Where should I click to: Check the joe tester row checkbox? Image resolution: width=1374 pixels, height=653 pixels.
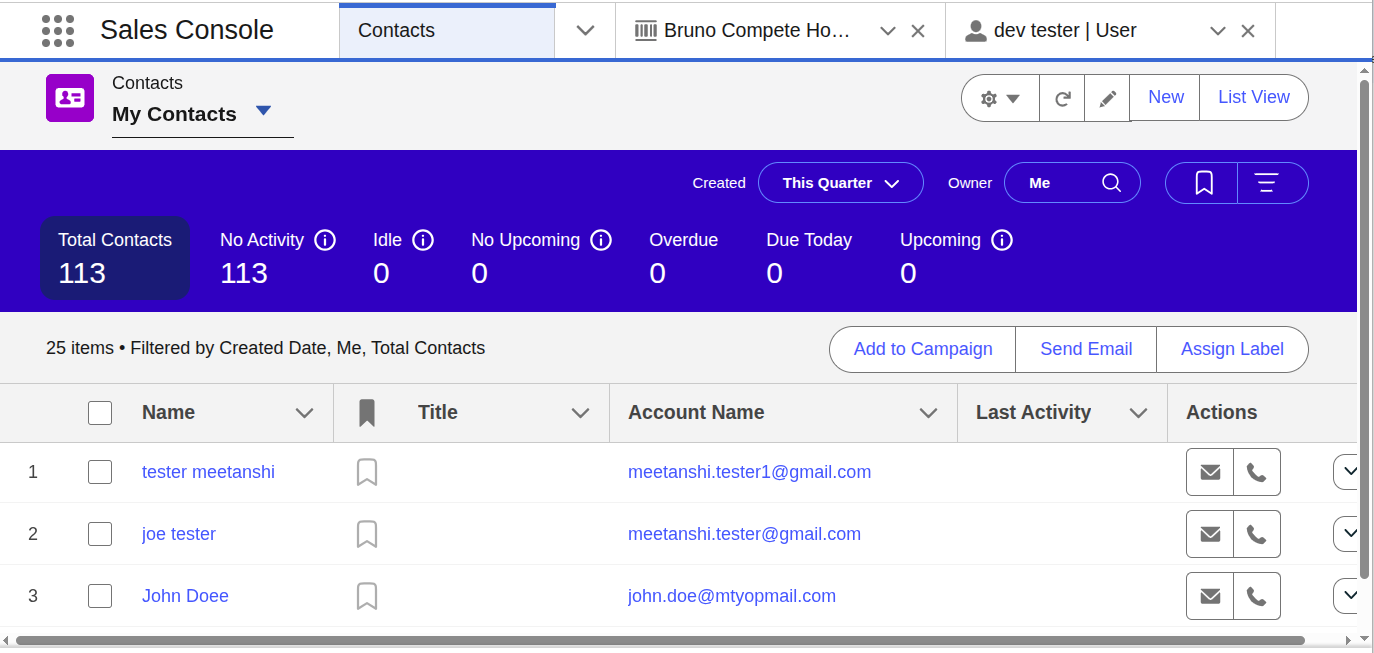click(100, 534)
